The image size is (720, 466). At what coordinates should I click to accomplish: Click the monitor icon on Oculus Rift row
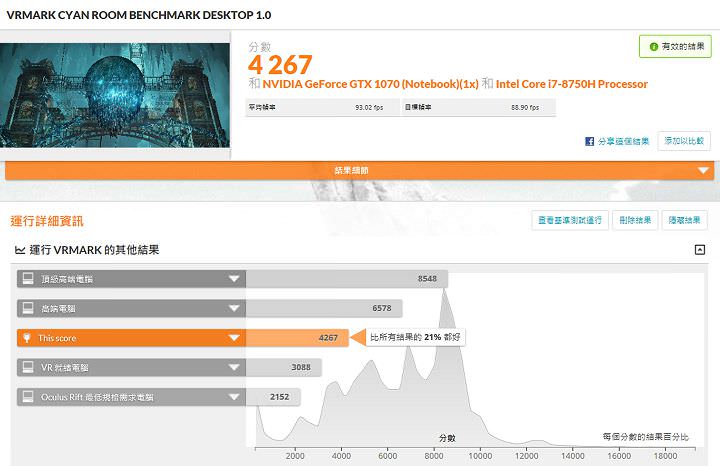pos(28,397)
